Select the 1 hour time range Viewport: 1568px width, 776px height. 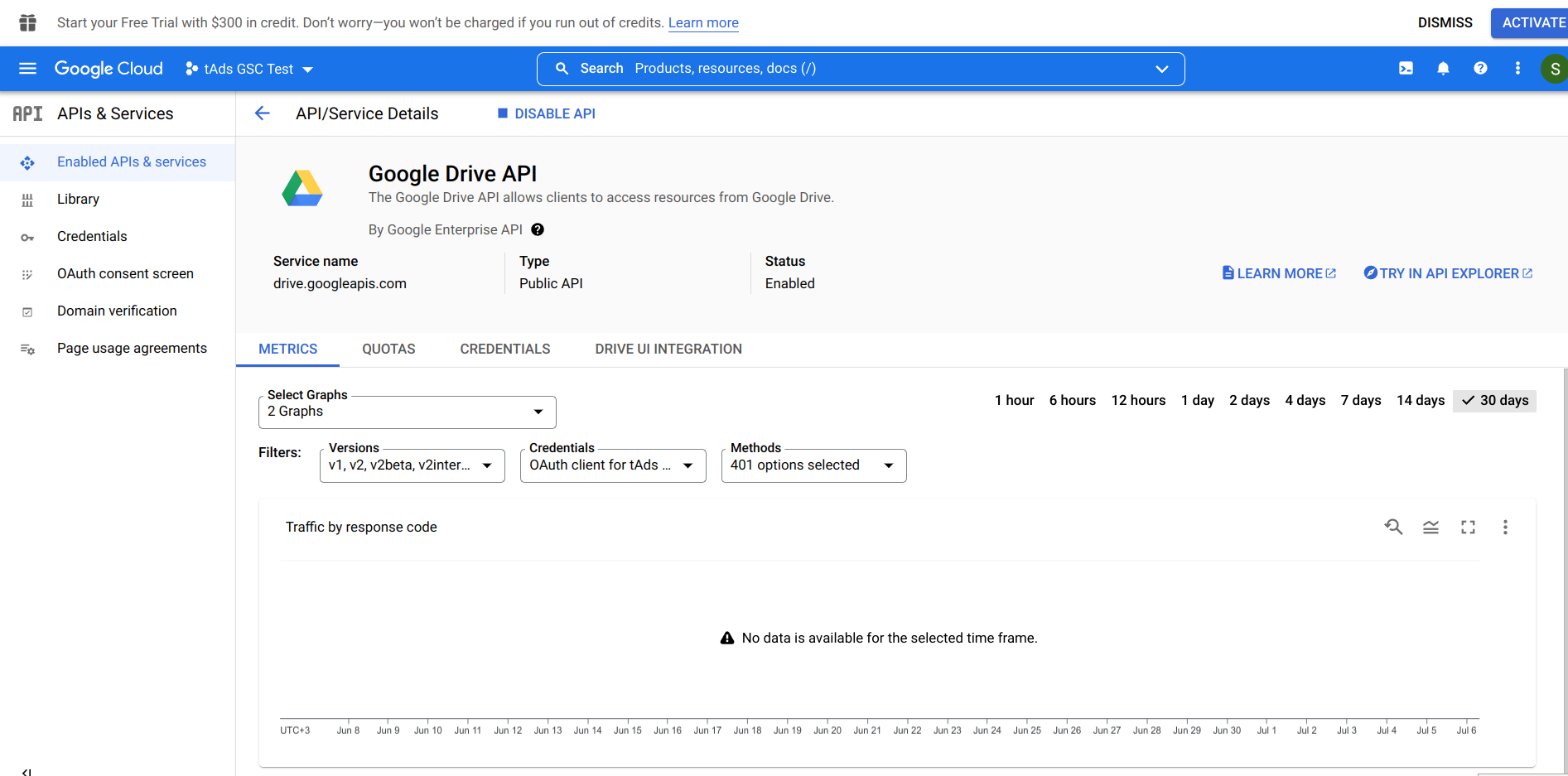1014,401
